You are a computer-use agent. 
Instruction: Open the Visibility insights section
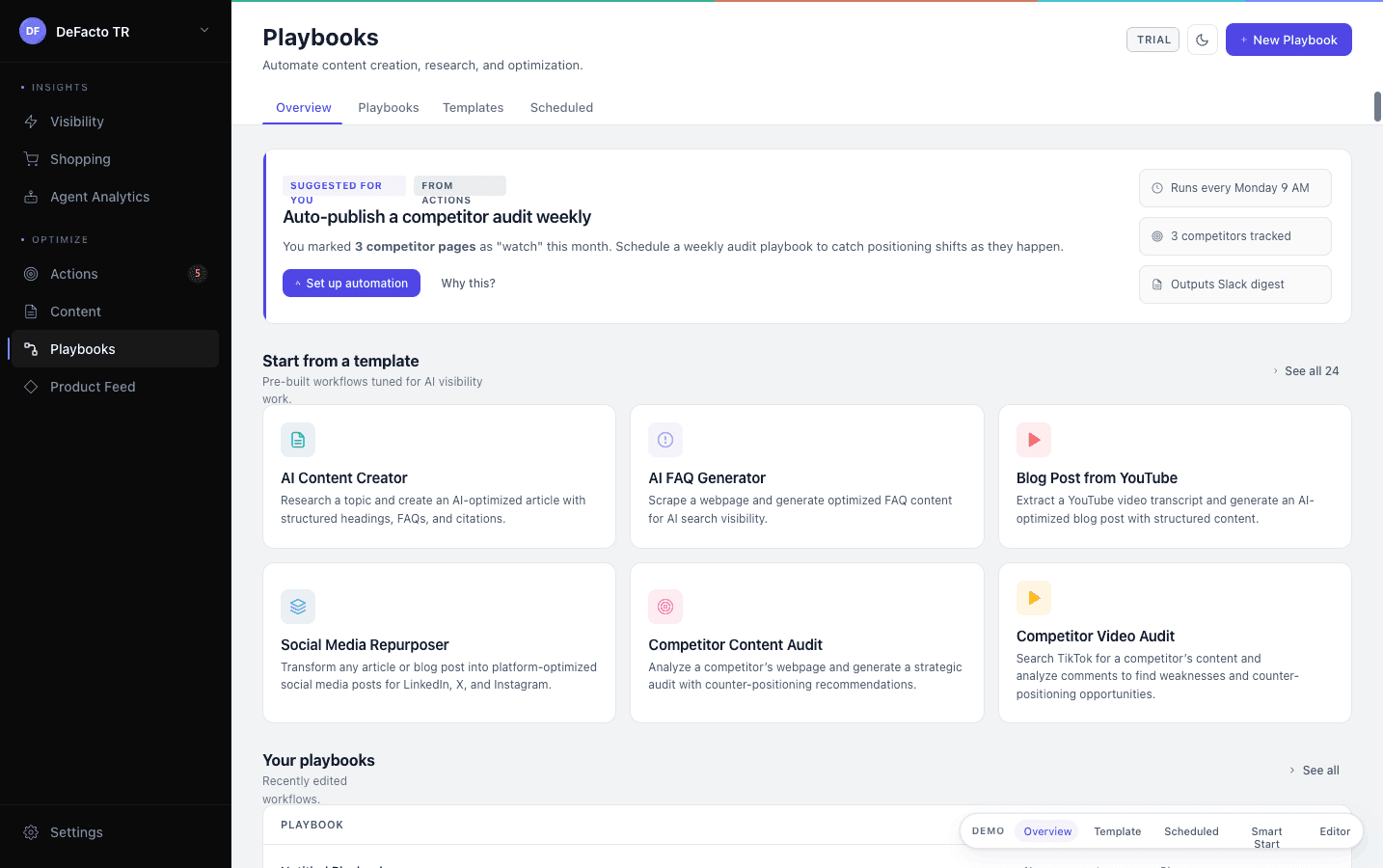coord(30,121)
